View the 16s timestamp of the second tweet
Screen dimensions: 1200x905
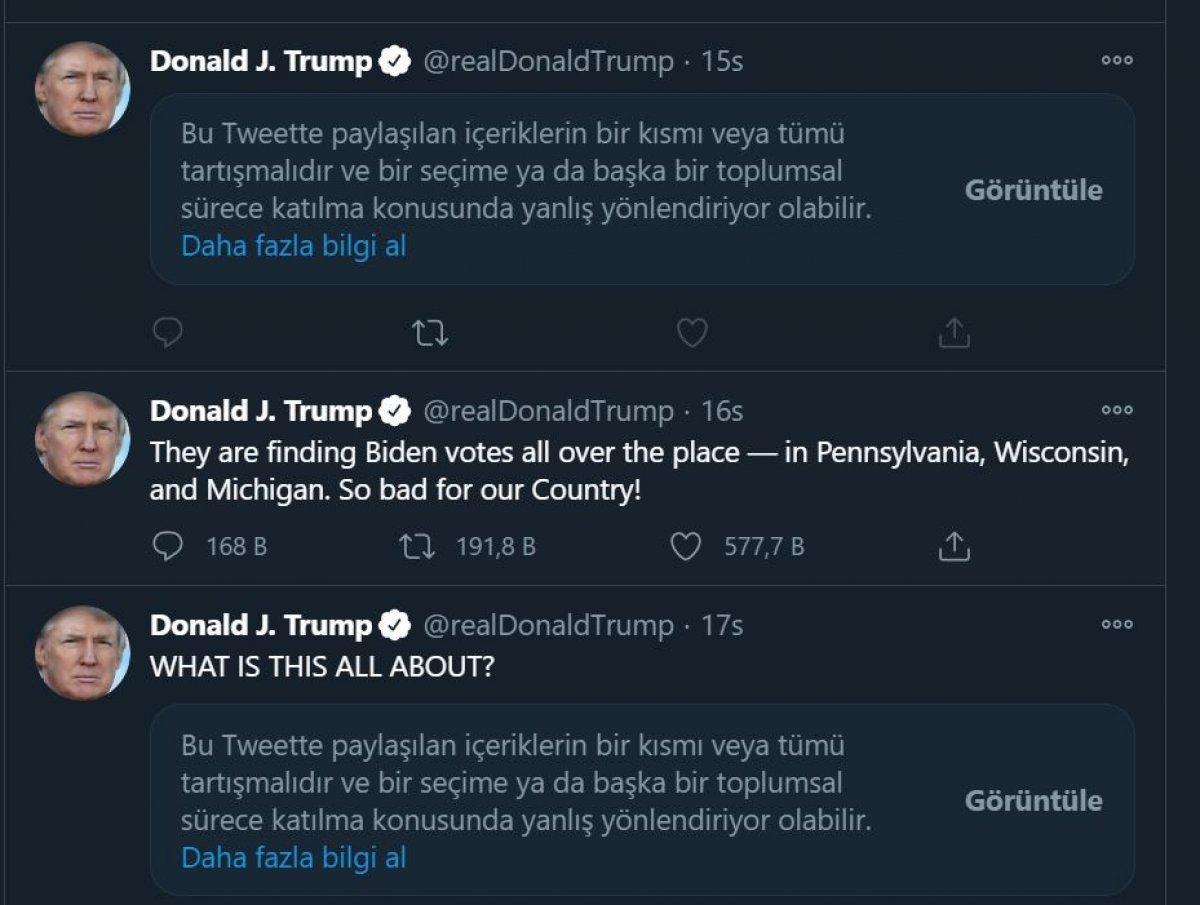pyautogui.click(x=722, y=410)
